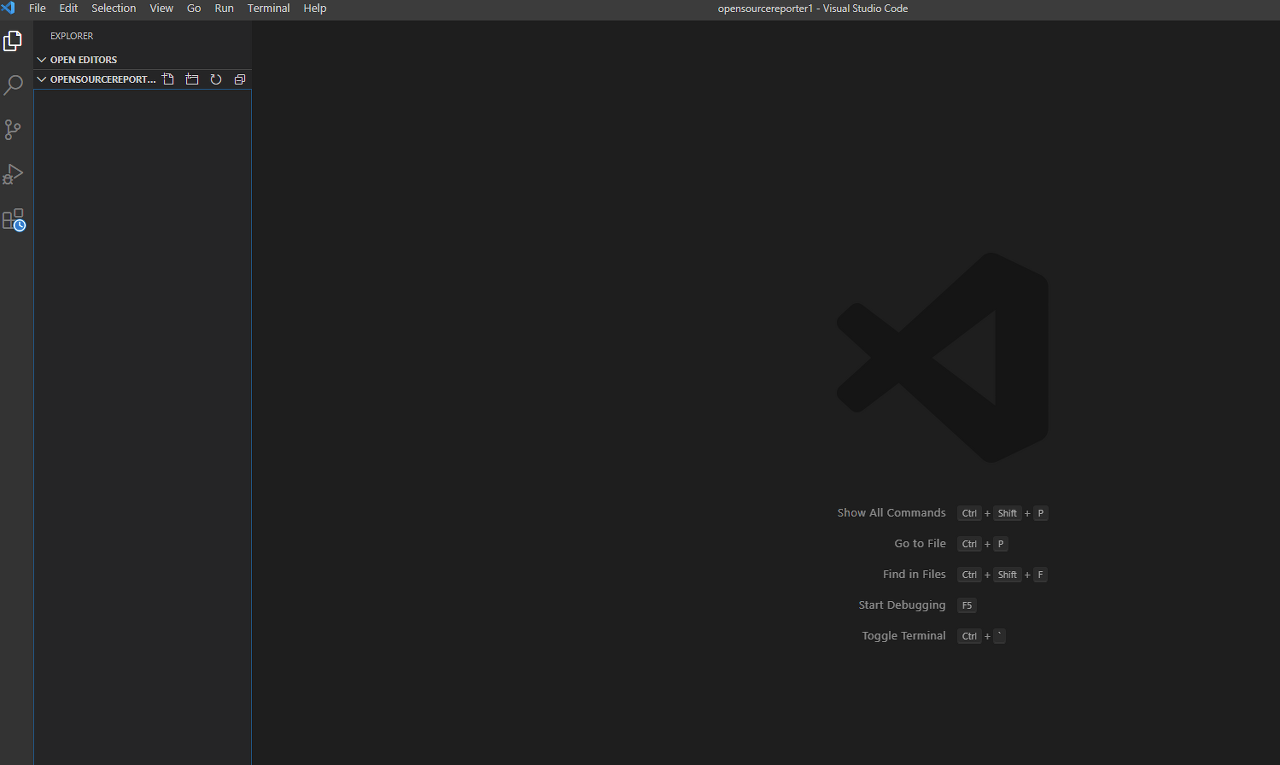Screen dimensions: 1280x765
Task: Open the Source Control view
Action: (x=13, y=129)
